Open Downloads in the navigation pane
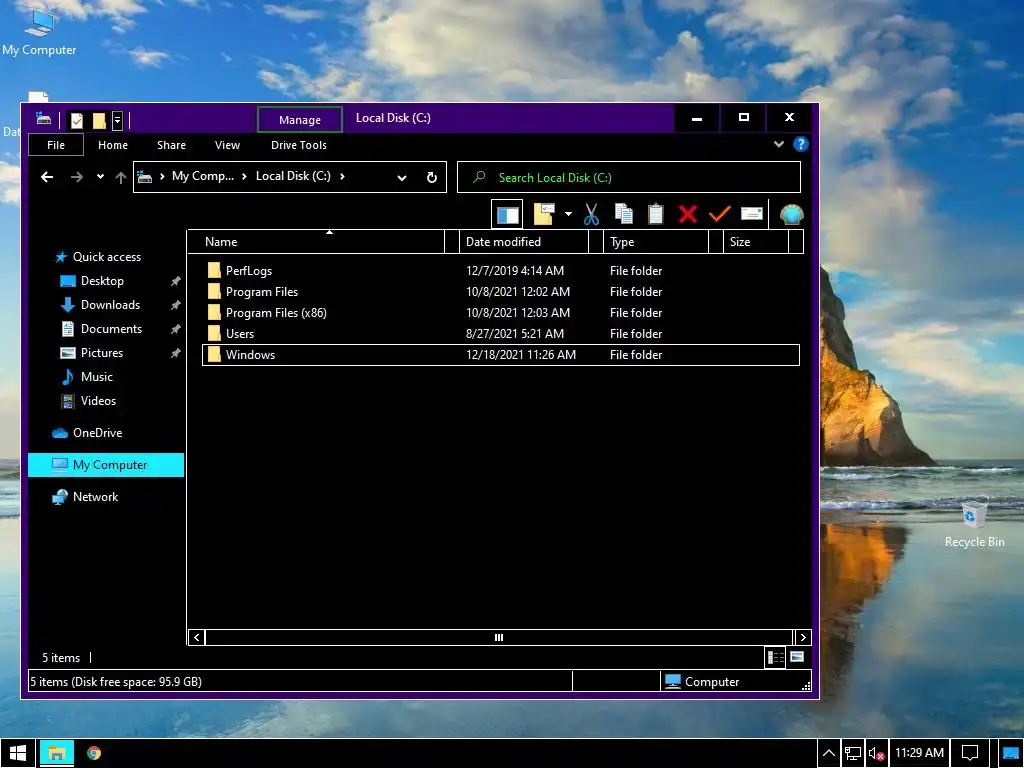 pos(106,305)
